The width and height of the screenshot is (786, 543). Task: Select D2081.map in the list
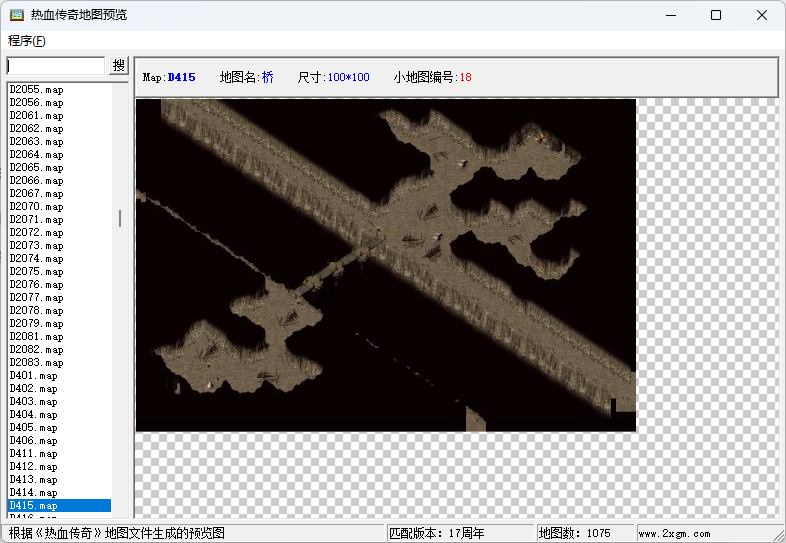coord(59,337)
